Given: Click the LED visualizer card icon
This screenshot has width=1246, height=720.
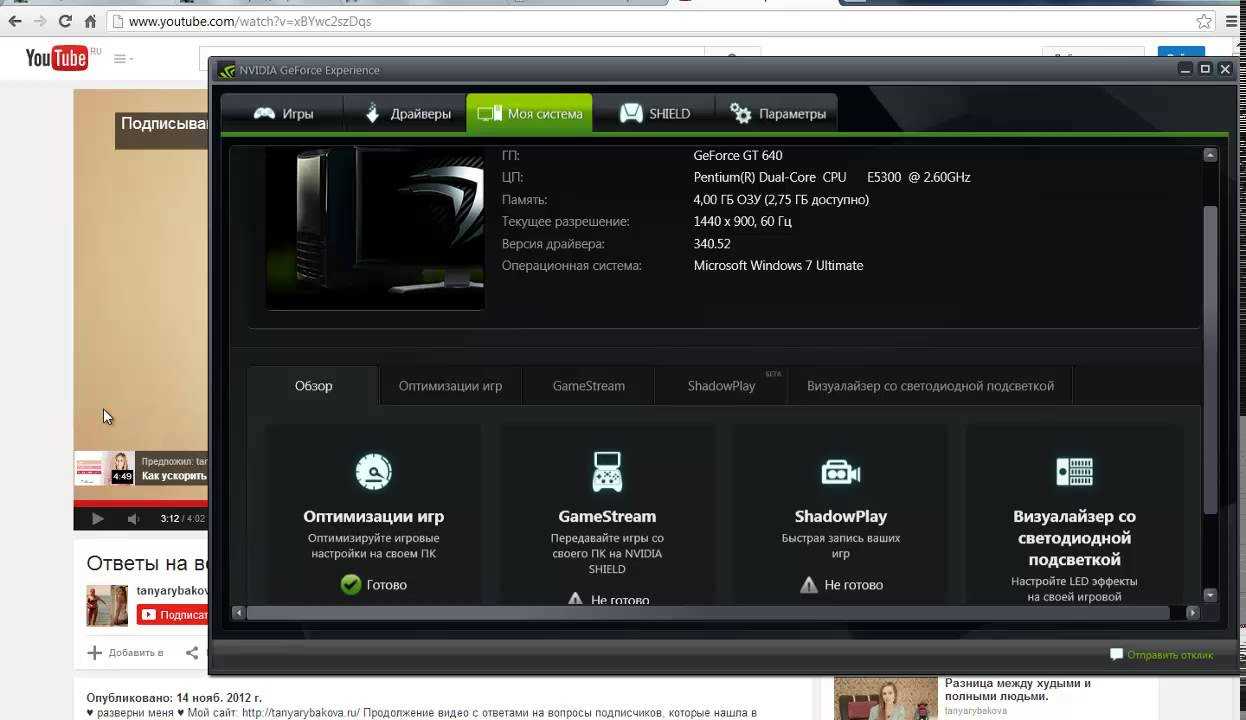Looking at the screenshot, I should pyautogui.click(x=1074, y=472).
